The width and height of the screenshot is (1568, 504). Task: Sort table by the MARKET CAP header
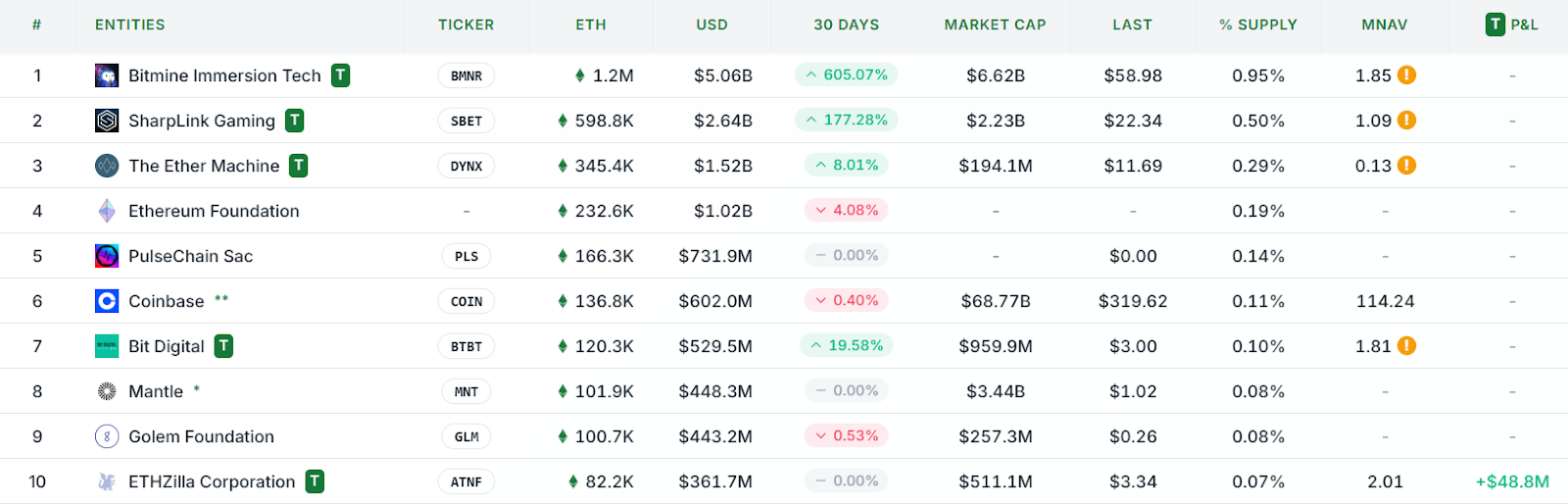tap(995, 25)
